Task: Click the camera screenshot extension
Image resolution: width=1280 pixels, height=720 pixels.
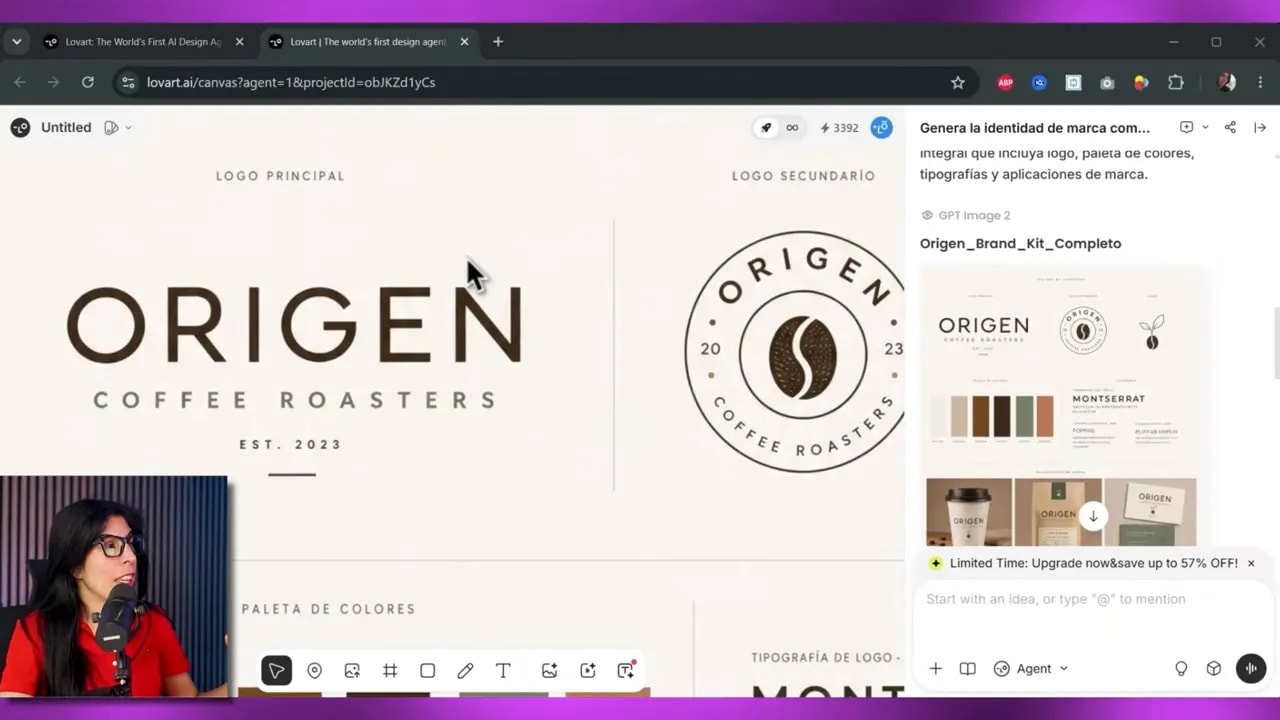Action: [1107, 83]
